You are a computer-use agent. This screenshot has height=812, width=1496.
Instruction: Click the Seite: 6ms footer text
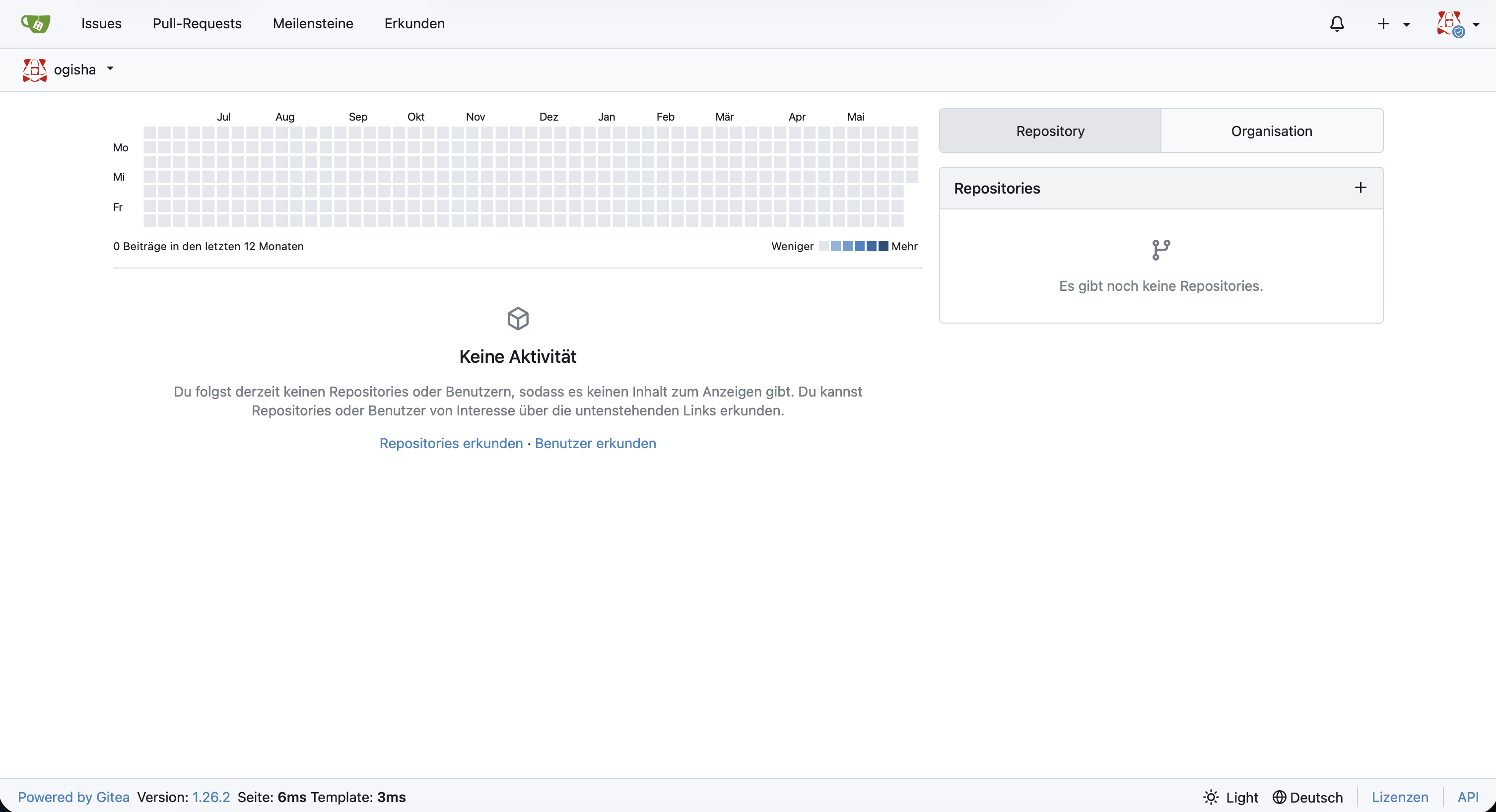click(272, 797)
